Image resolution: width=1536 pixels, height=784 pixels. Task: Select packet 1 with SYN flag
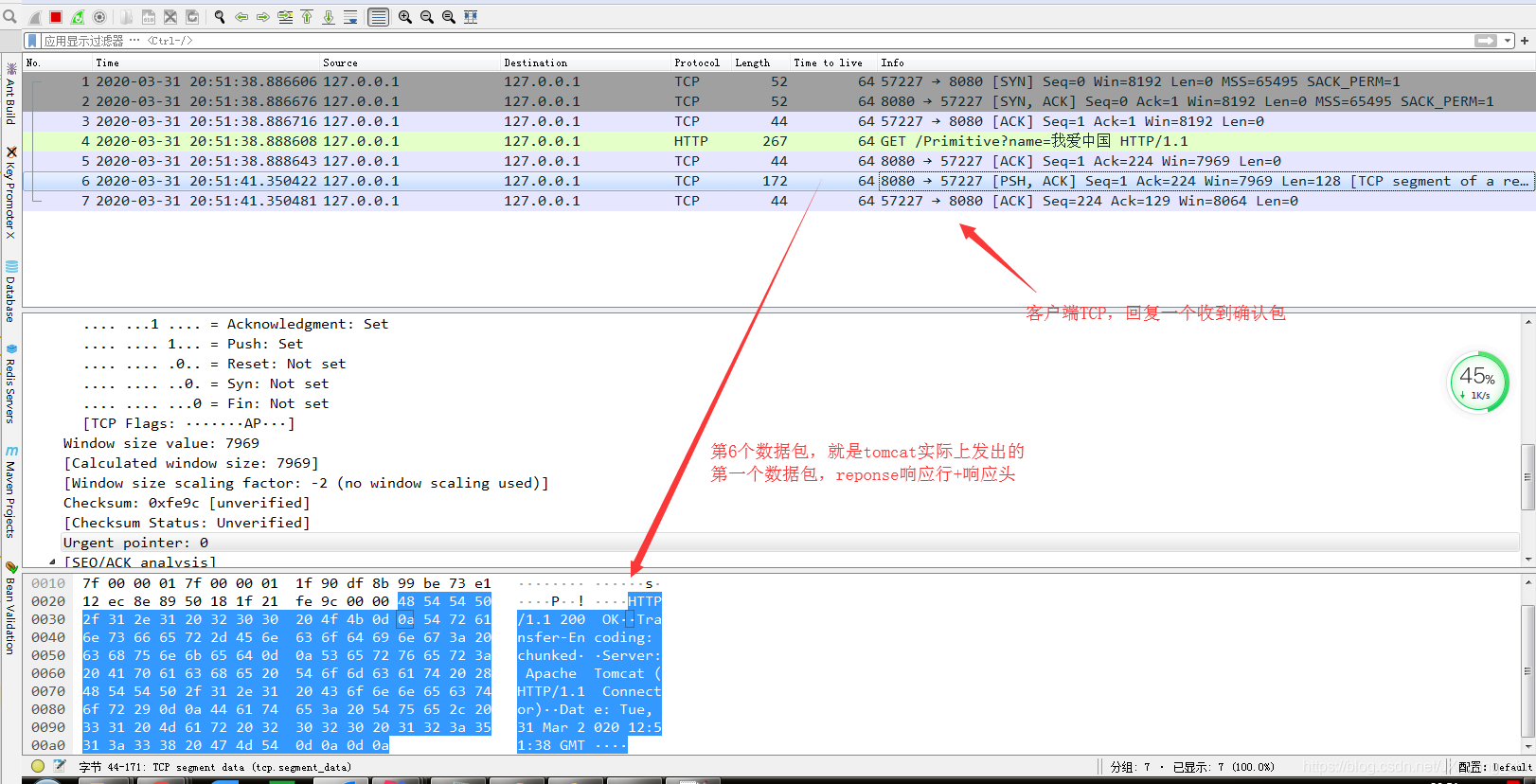(x=778, y=81)
